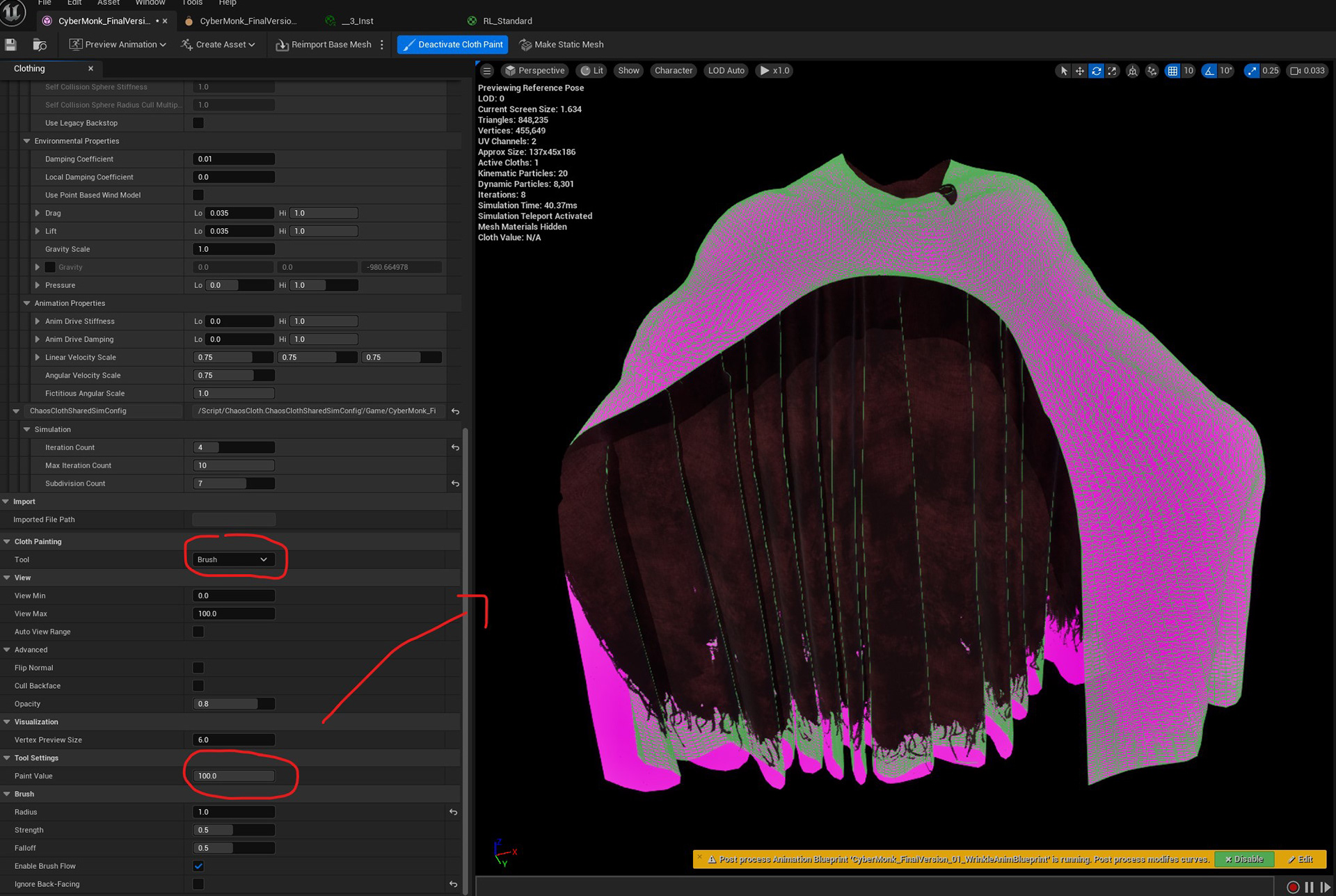Reset ChaosClothSharedSimConfig to default arrow
Viewport: 1336px width, 896px height.
tap(455, 411)
